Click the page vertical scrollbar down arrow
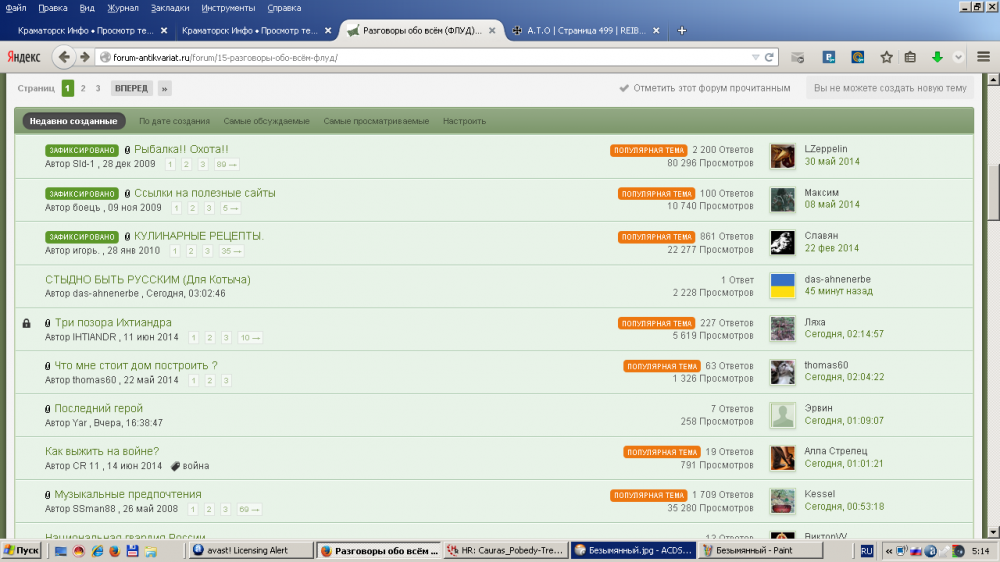Image resolution: width=1000 pixels, height=562 pixels. point(993,531)
